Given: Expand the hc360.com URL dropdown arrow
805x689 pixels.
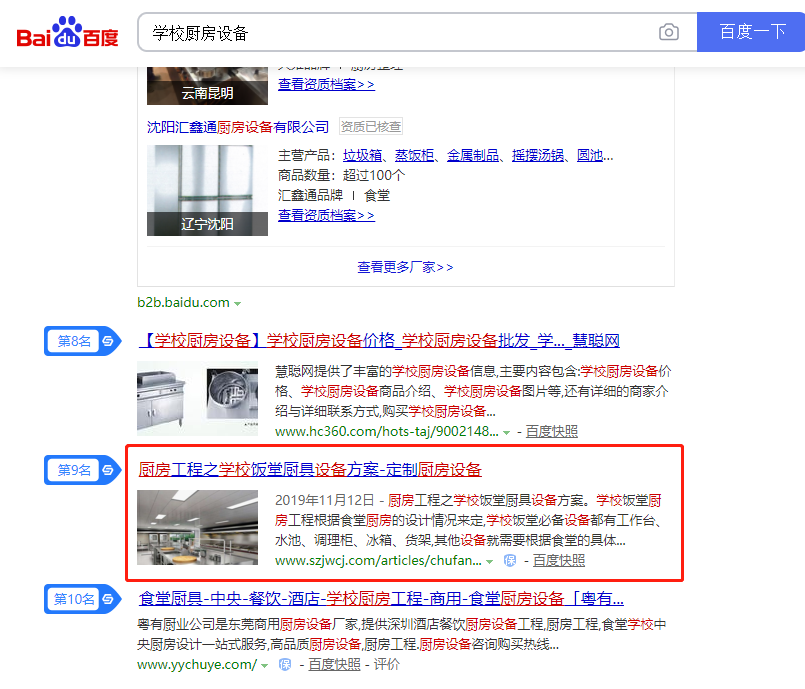Looking at the screenshot, I should click(507, 432).
